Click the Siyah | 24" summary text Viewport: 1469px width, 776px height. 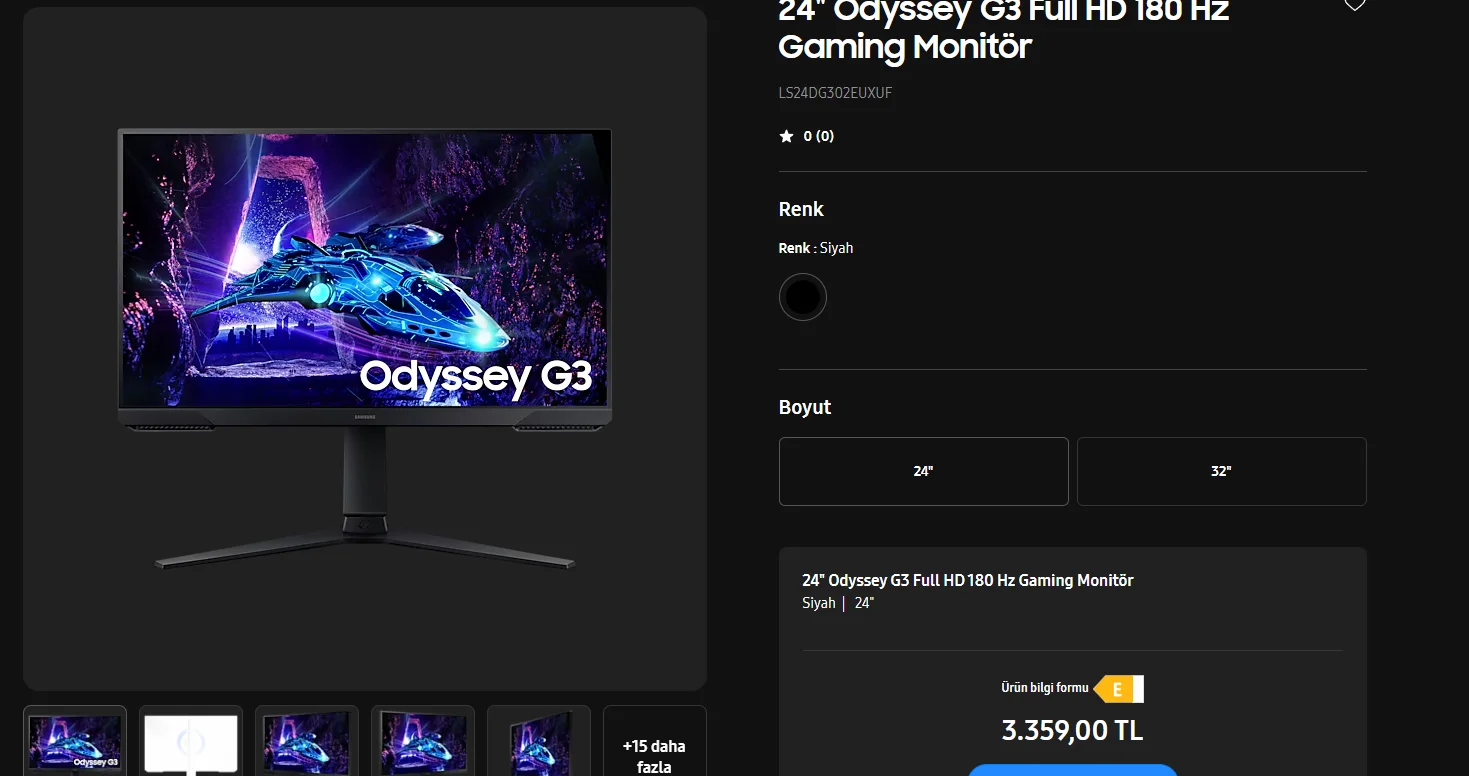click(838, 603)
